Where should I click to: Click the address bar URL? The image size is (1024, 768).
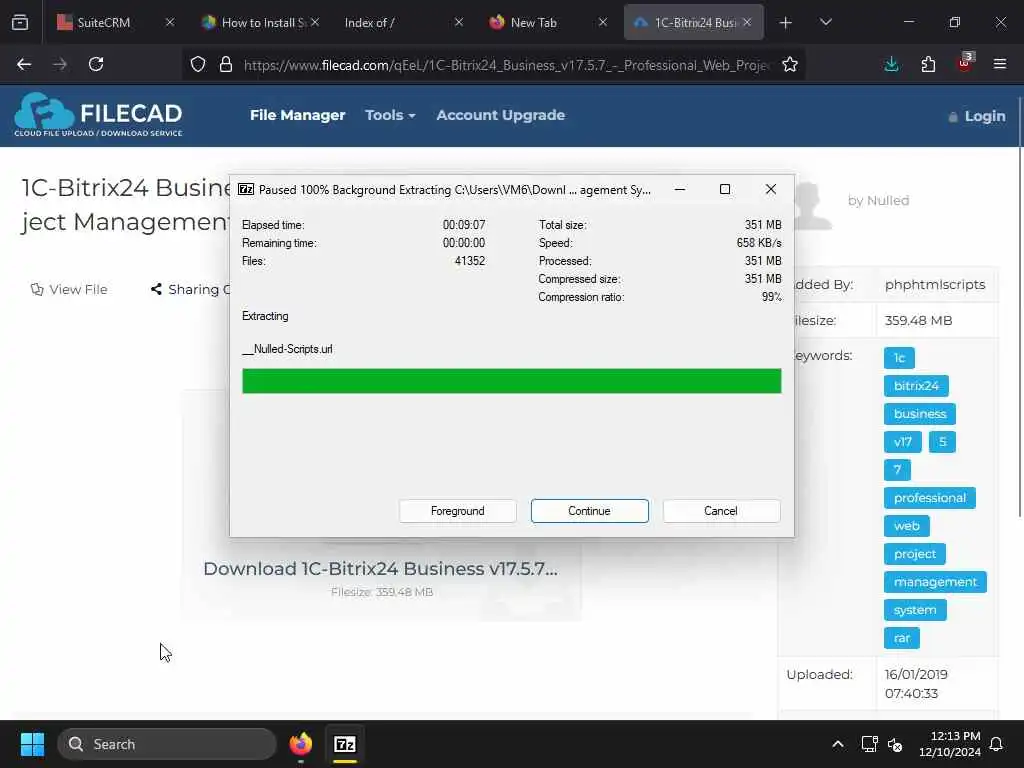[x=507, y=65]
